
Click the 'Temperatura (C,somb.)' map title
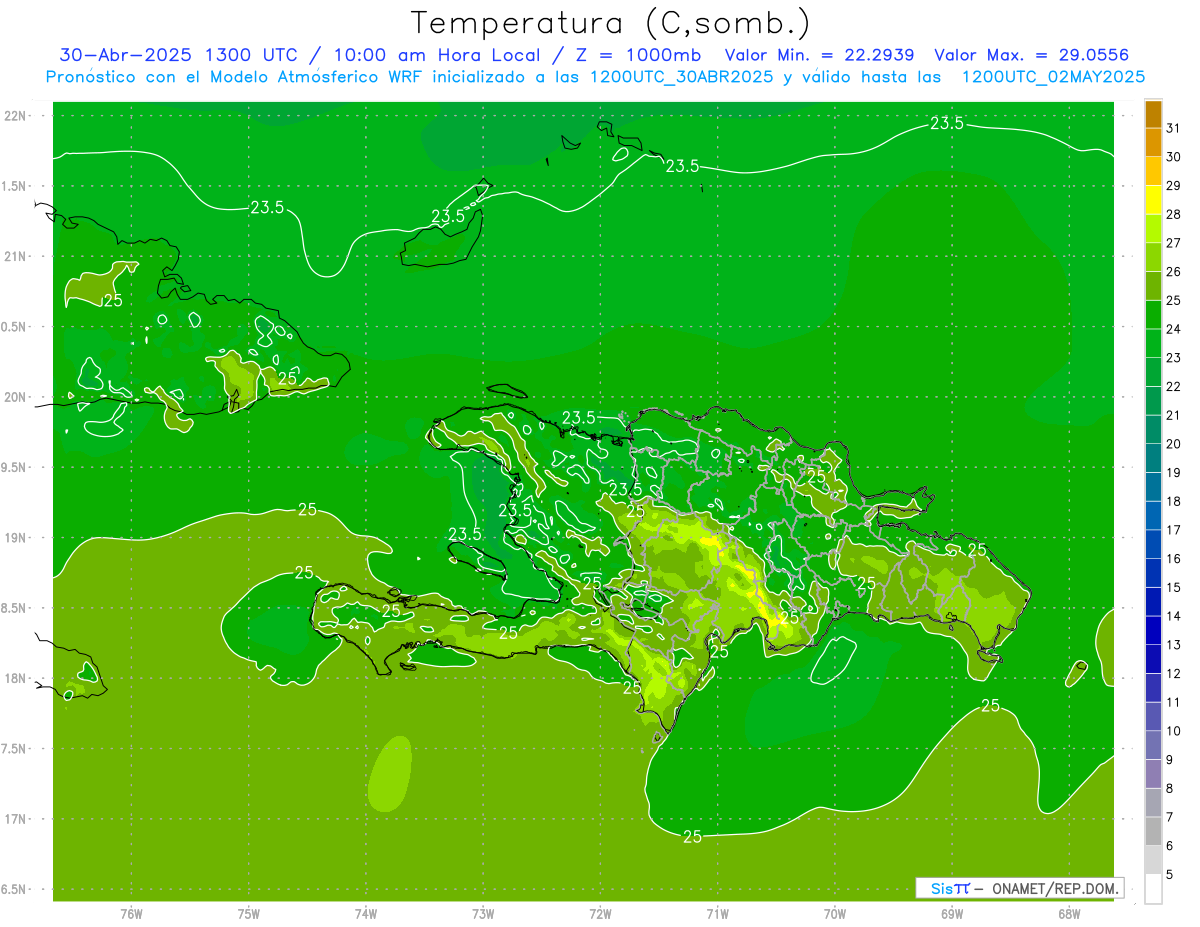[611, 23]
